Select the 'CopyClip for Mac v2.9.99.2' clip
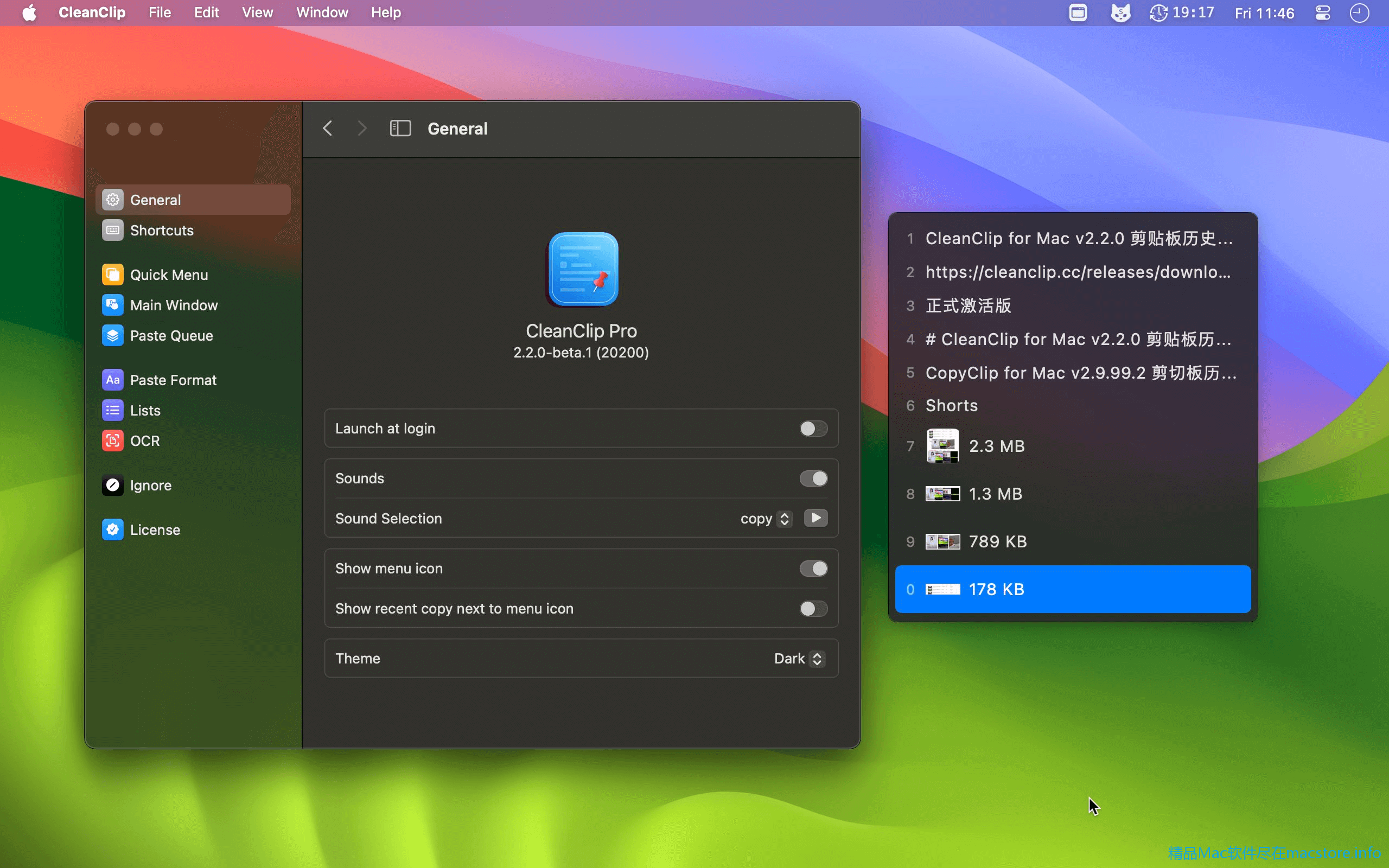This screenshot has width=1389, height=868. click(1073, 373)
